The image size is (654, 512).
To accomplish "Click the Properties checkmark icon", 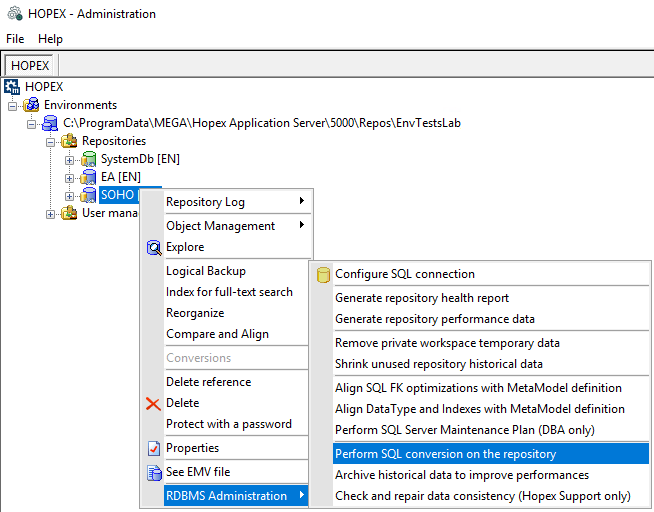I will (x=153, y=448).
